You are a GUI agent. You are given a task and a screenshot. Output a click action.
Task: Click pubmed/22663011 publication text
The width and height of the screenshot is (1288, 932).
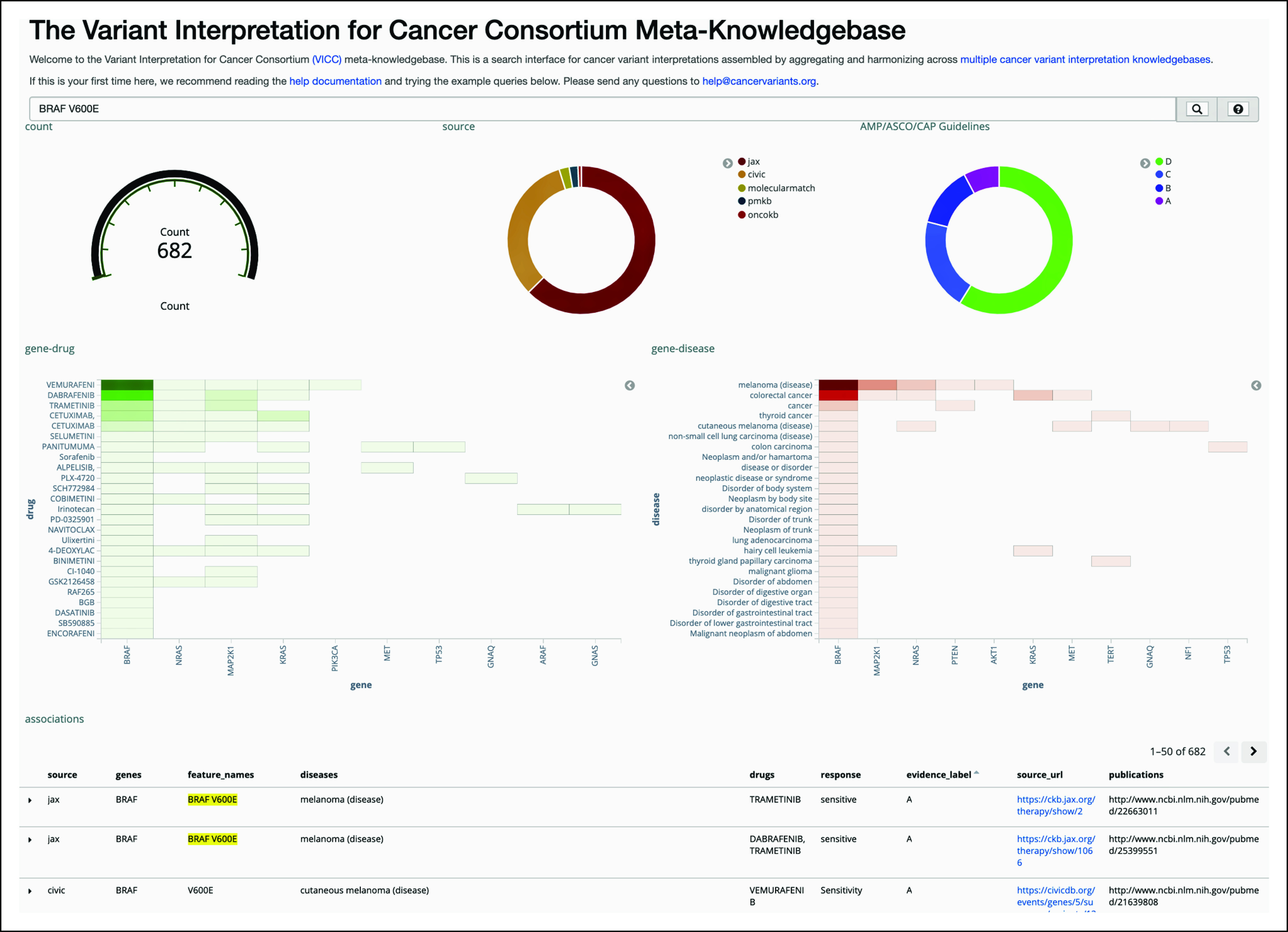point(1183,806)
